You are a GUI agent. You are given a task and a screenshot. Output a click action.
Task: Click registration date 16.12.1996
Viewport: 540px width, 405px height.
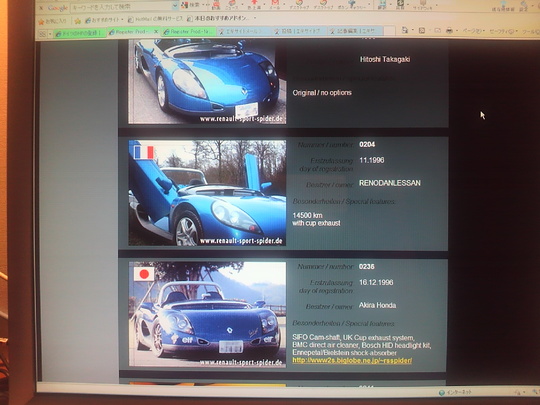coord(376,282)
